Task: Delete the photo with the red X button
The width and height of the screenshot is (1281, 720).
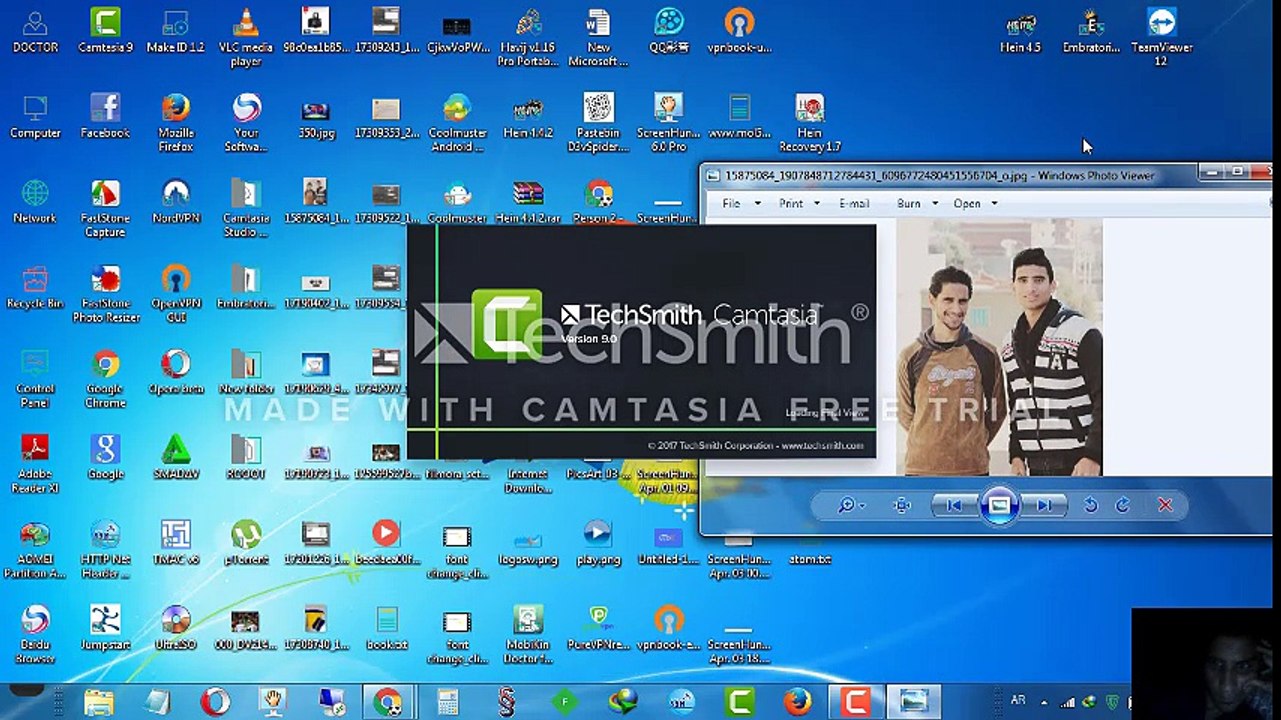Action: click(1165, 505)
